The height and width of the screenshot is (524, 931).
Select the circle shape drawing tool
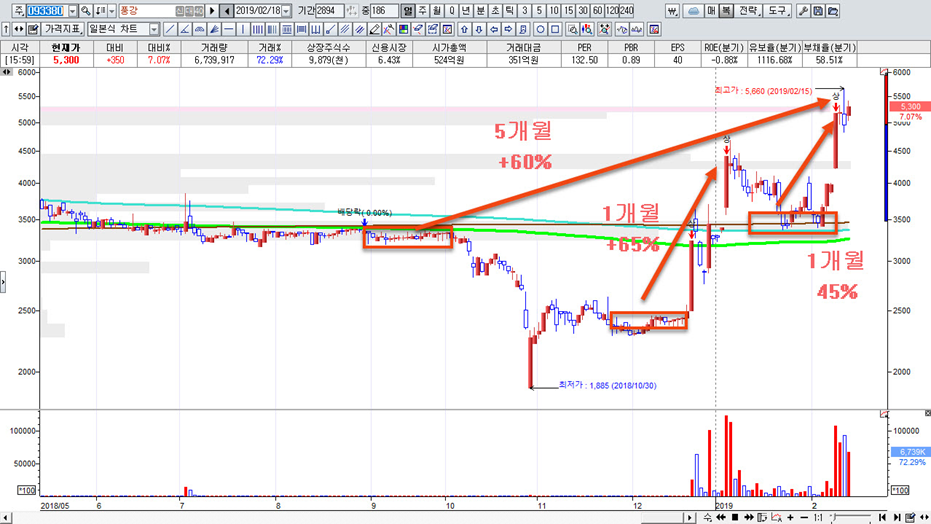click(x=540, y=28)
